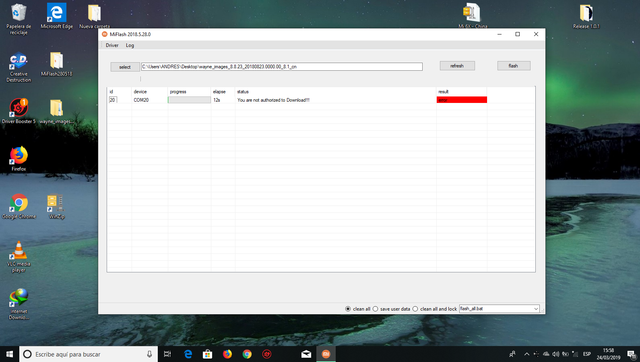The width and height of the screenshot is (640, 362).
Task: Select the MiFlash280518 folder on the desktop
Action: click(x=56, y=64)
